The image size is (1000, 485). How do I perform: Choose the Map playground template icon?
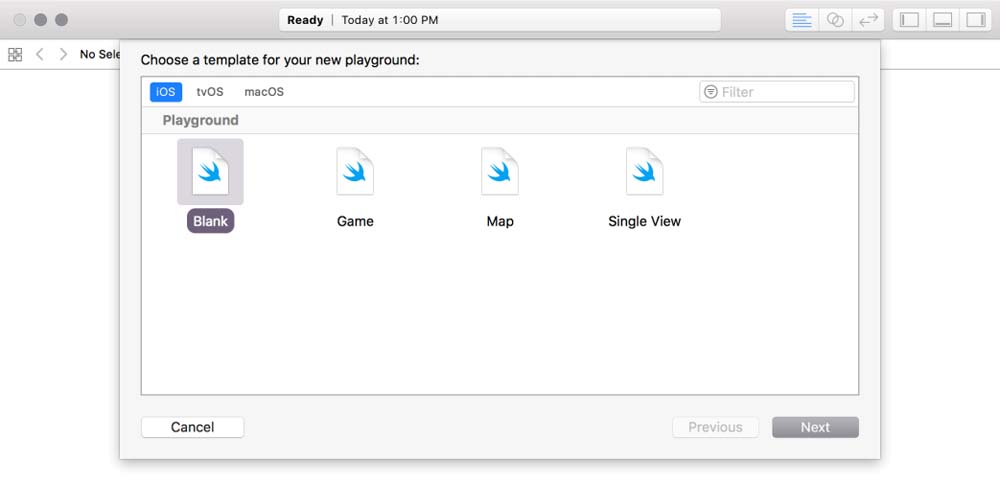(x=500, y=171)
